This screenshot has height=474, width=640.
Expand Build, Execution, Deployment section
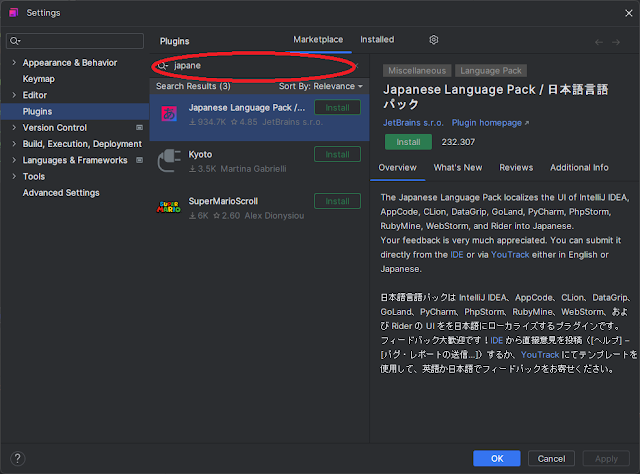tap(14, 144)
